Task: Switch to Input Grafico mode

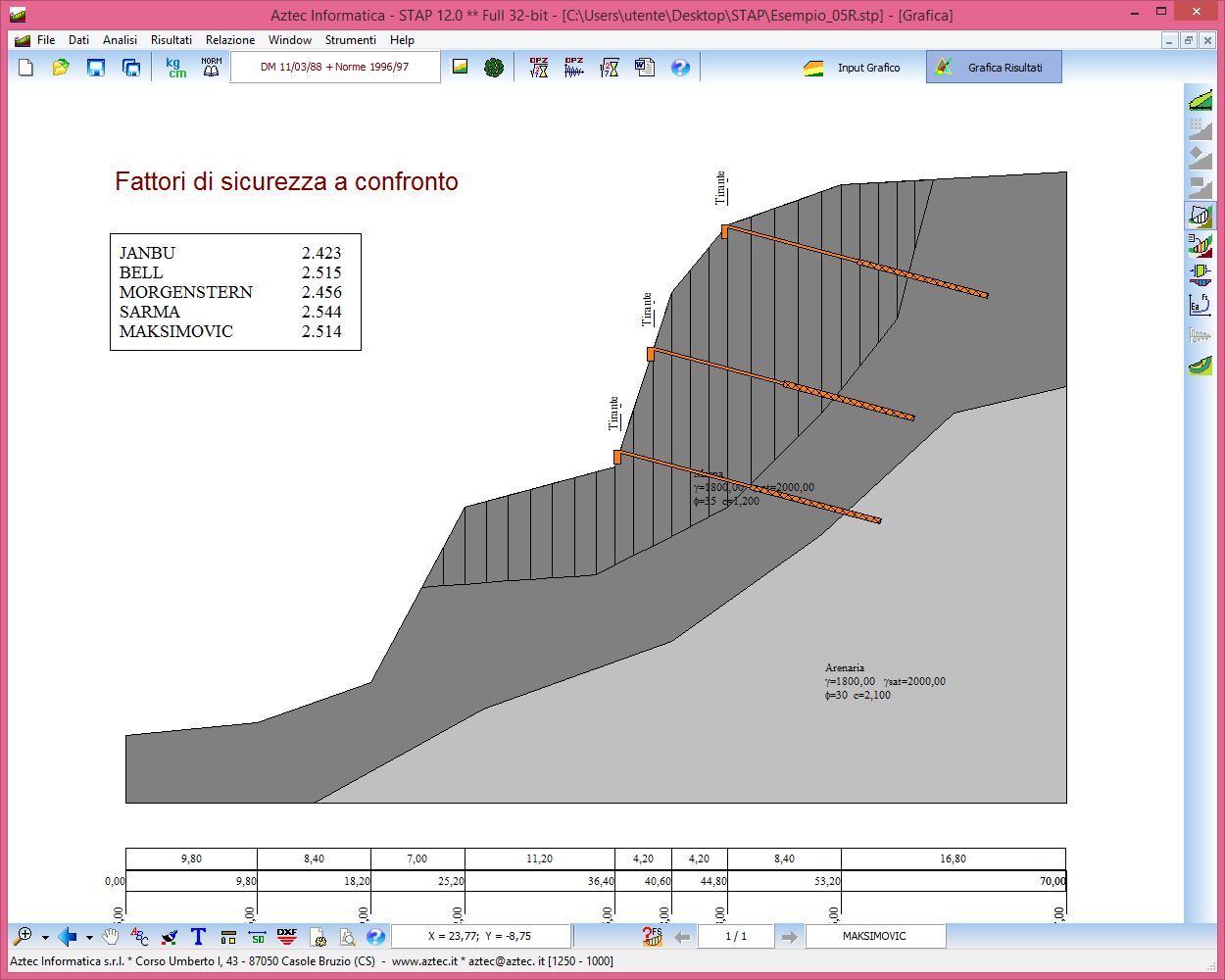Action: tap(853, 68)
